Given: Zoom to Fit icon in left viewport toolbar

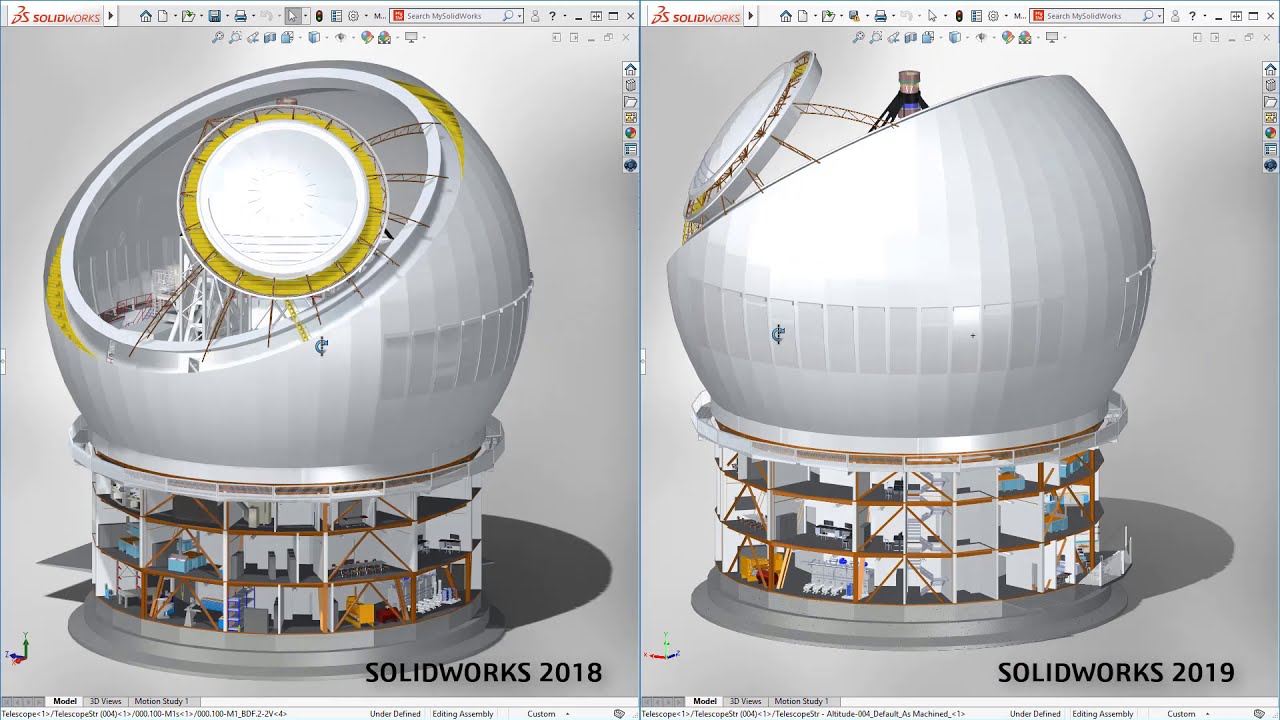Looking at the screenshot, I should point(218,37).
